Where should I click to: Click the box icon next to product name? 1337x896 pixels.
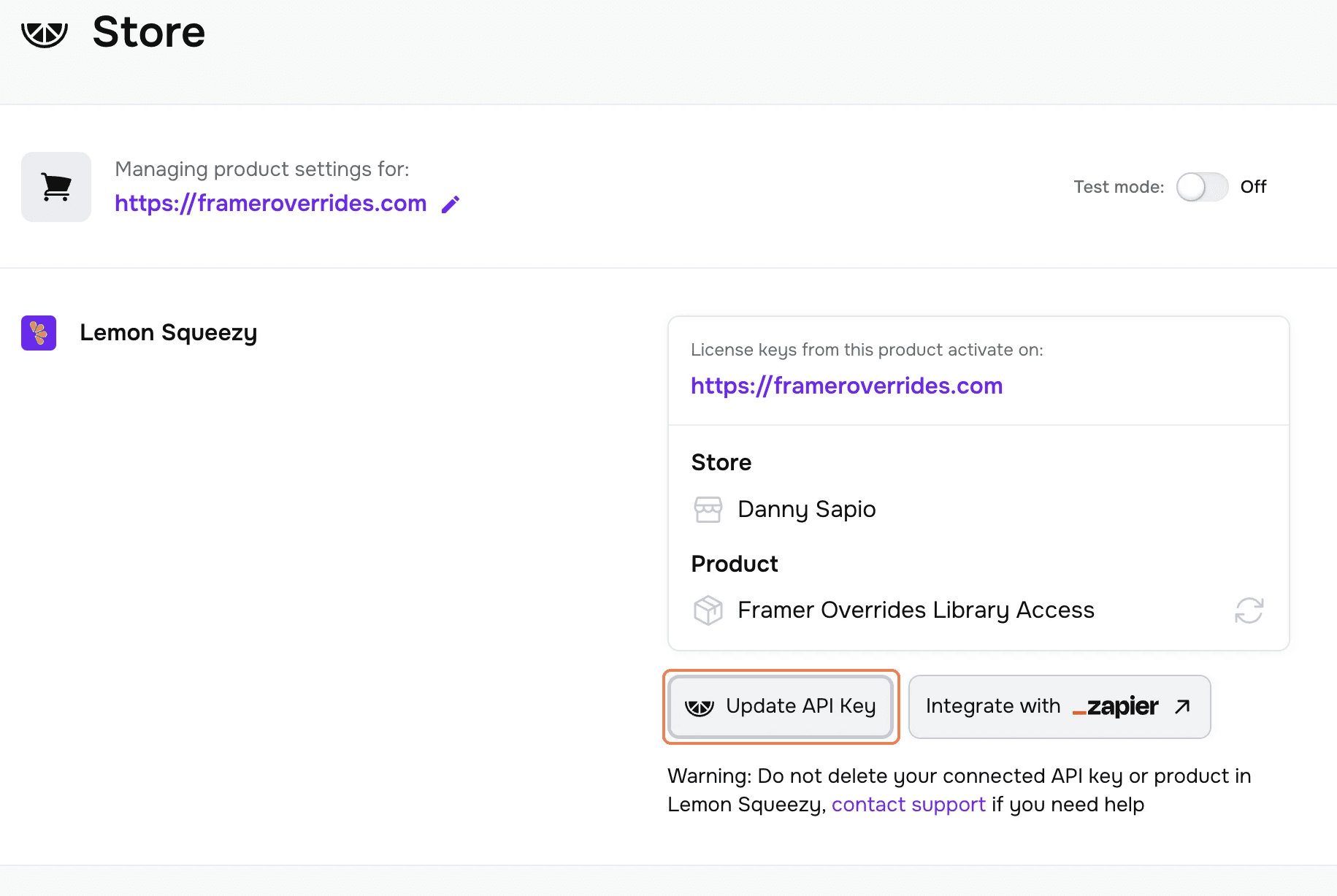click(x=708, y=610)
